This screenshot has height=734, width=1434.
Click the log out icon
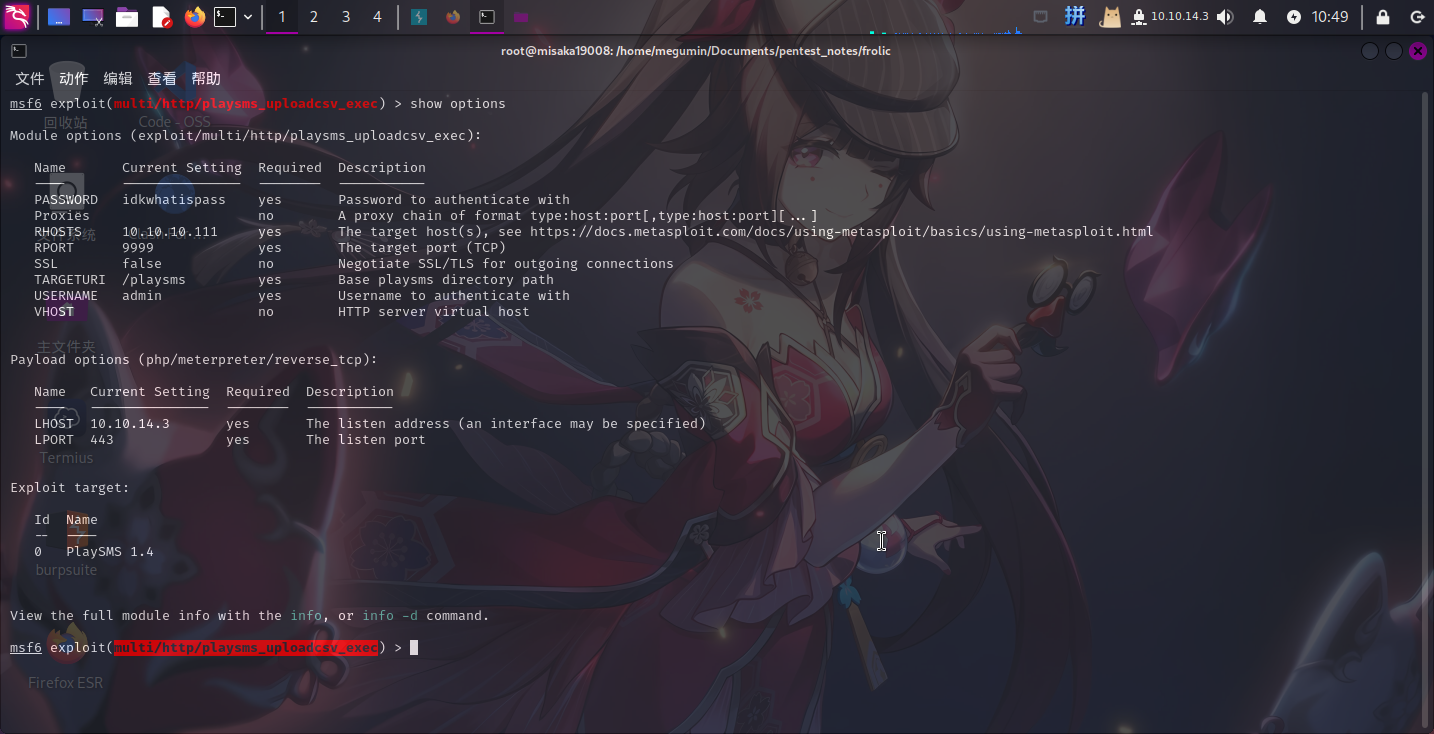pos(1416,17)
